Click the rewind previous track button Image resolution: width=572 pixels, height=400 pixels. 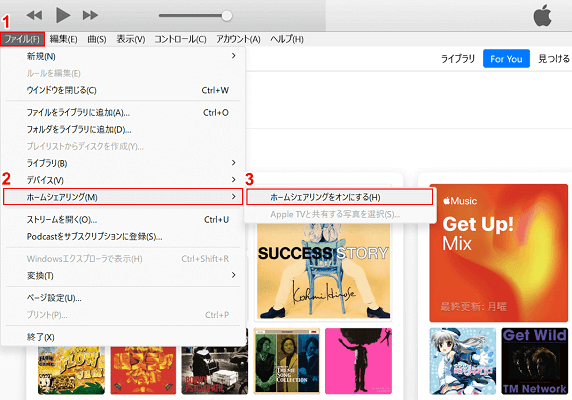35,15
